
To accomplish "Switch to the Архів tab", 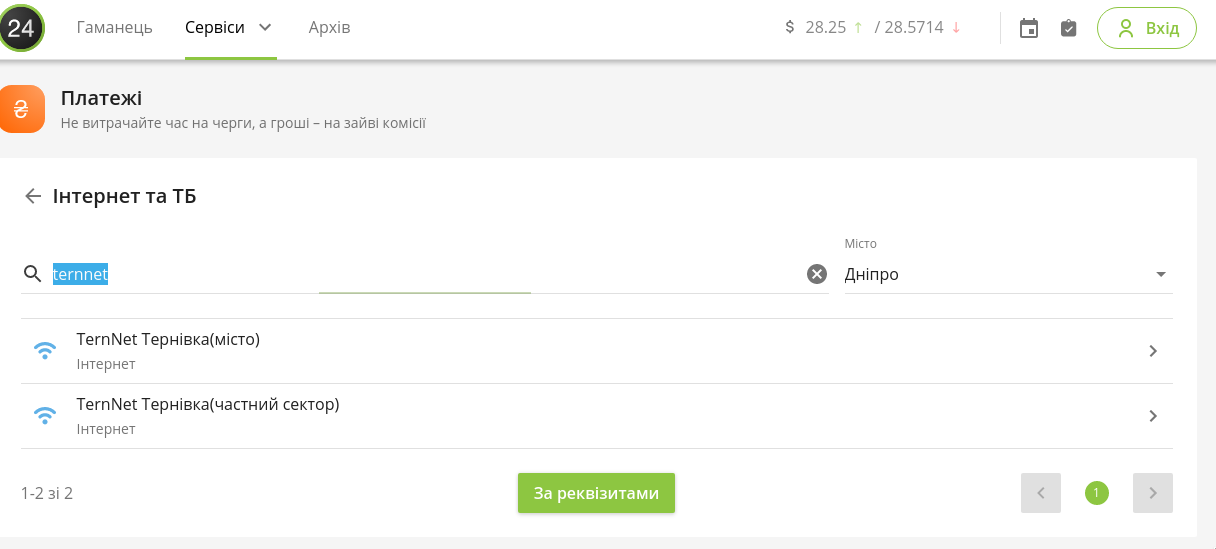I will [x=330, y=27].
